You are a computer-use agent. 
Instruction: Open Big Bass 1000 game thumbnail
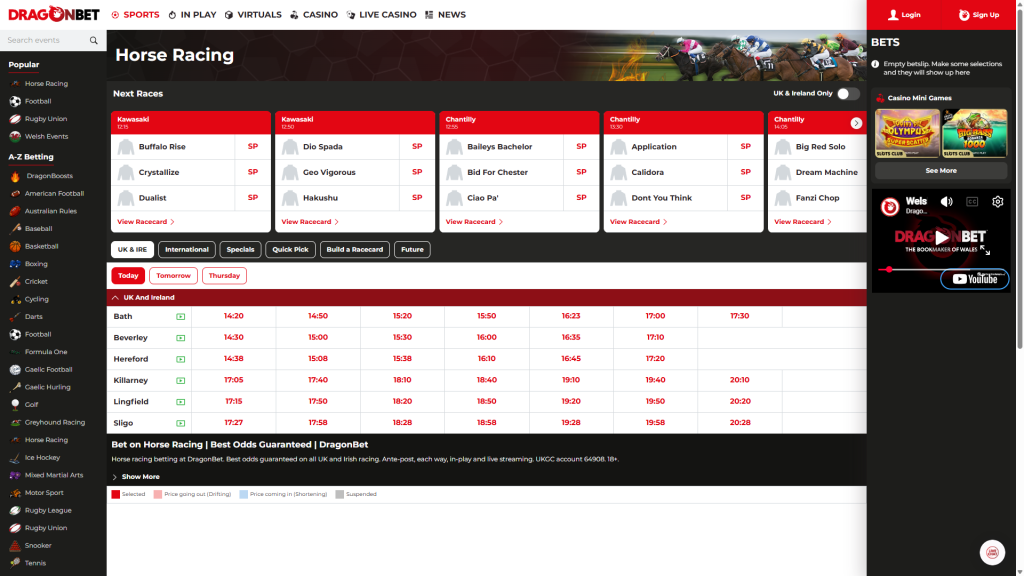[974, 133]
